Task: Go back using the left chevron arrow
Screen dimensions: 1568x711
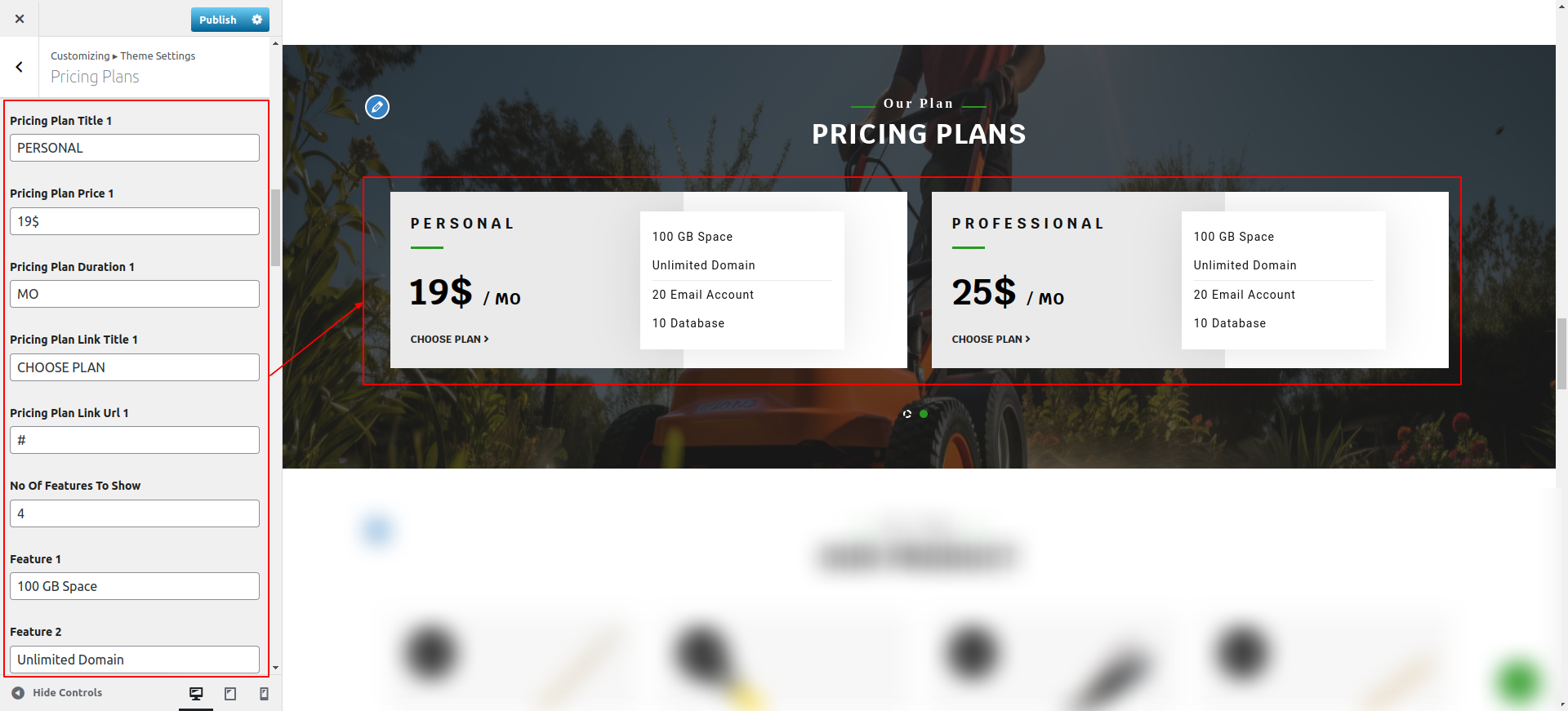Action: point(20,67)
